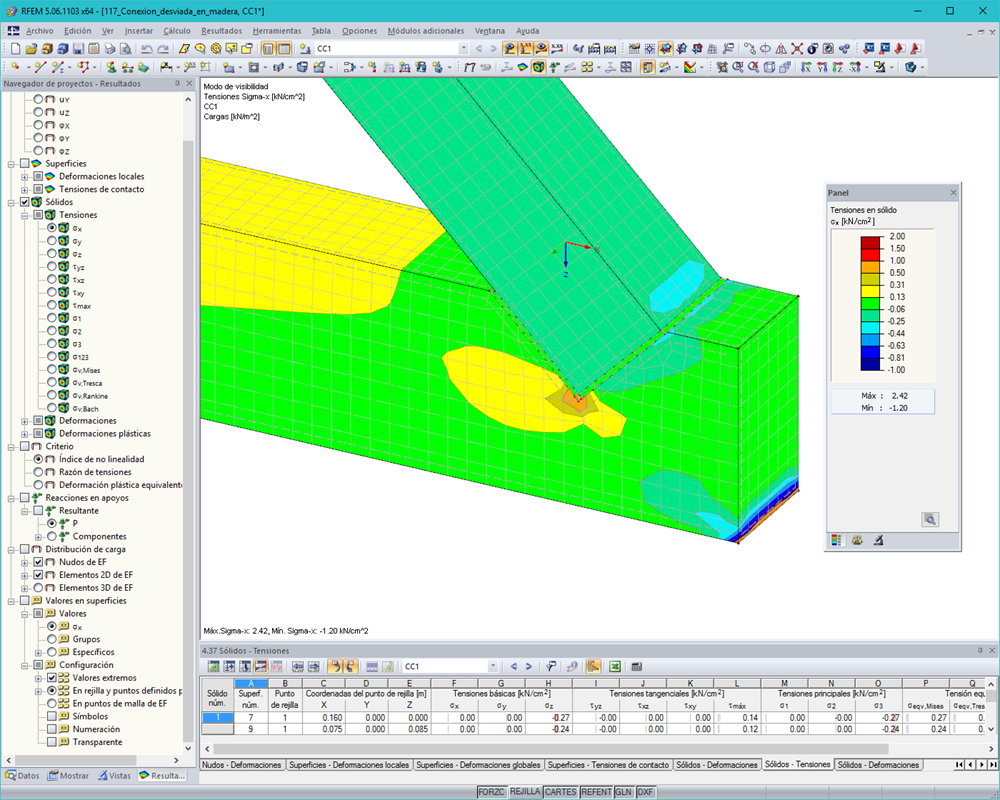Image resolution: width=1000 pixels, height=800 pixels.
Task: Close the Panel window
Action: (x=953, y=193)
